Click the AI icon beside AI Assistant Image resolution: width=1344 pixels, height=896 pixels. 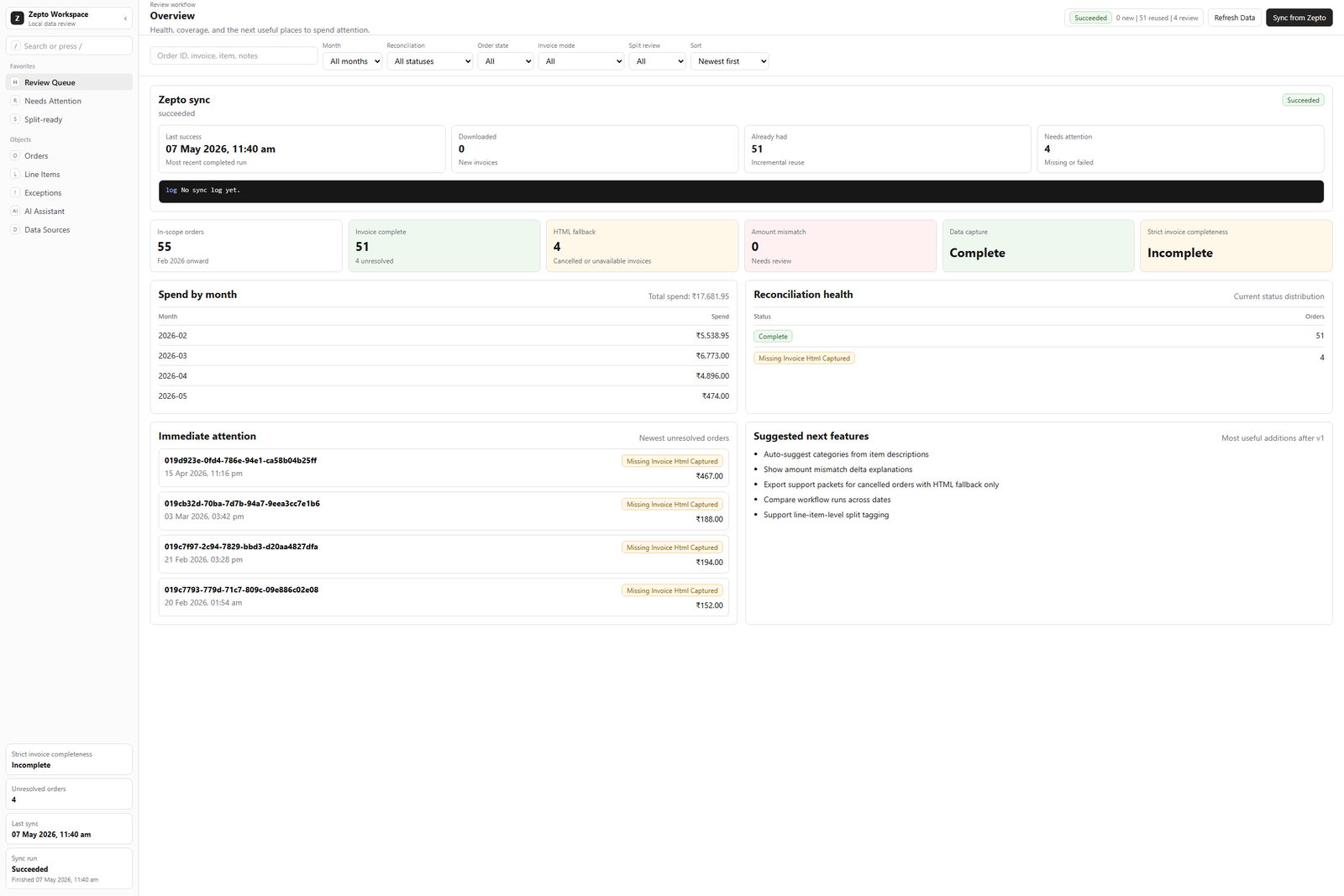tap(15, 211)
